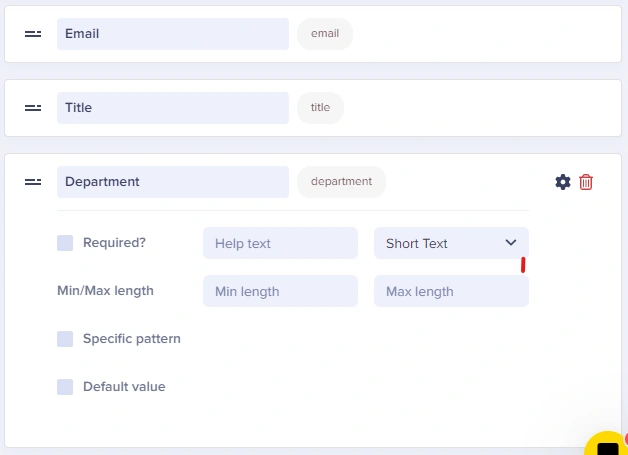The height and width of the screenshot is (455, 628).
Task: Delete the Department field with trash icon
Action: tap(586, 182)
